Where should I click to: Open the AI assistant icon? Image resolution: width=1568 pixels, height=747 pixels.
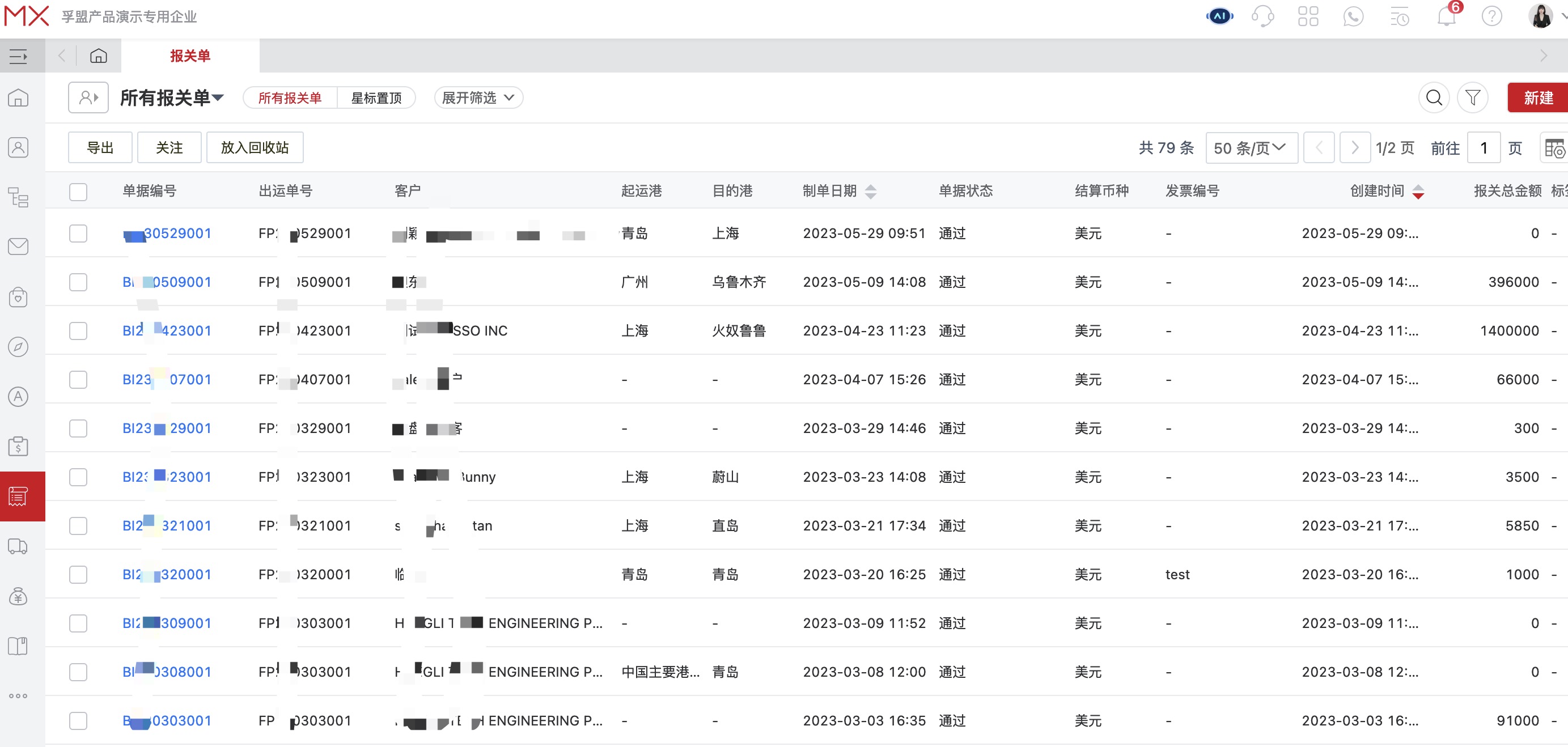(x=1219, y=16)
